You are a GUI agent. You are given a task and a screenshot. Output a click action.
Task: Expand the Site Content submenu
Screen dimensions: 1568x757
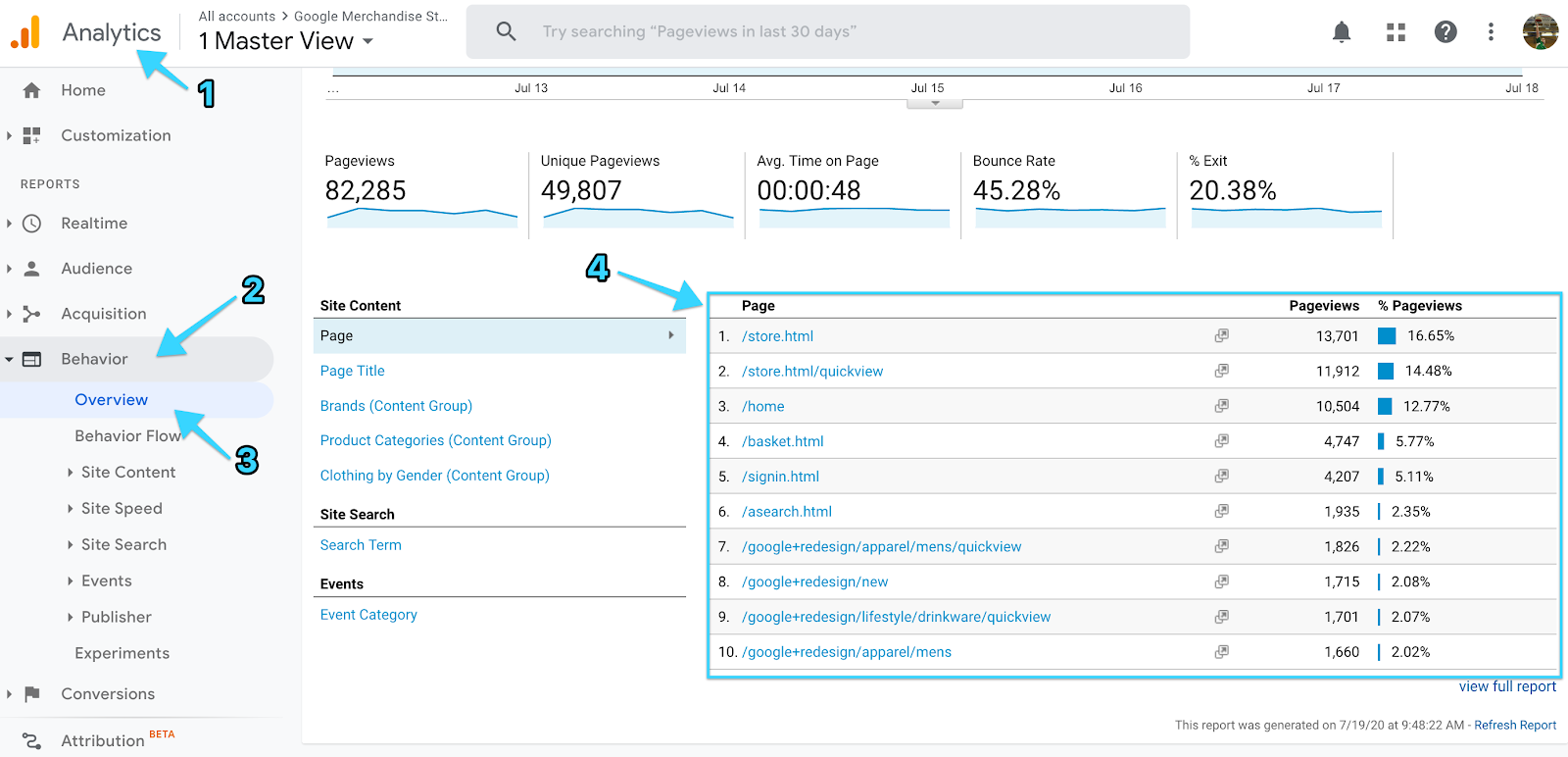(x=127, y=473)
